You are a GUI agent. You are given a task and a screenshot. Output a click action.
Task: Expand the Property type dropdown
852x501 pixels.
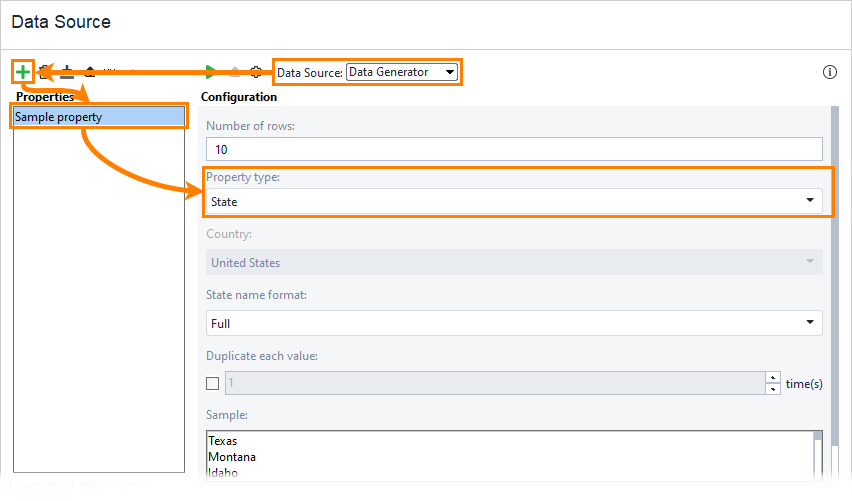(x=514, y=201)
